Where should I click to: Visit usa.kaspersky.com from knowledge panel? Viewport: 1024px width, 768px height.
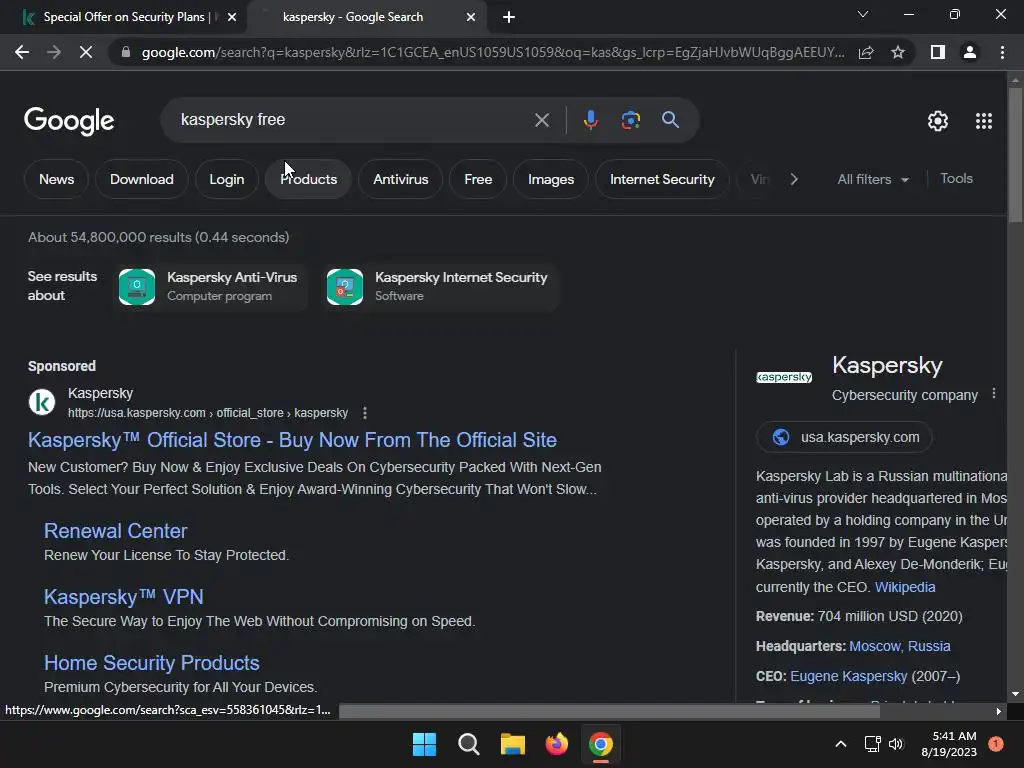[844, 437]
